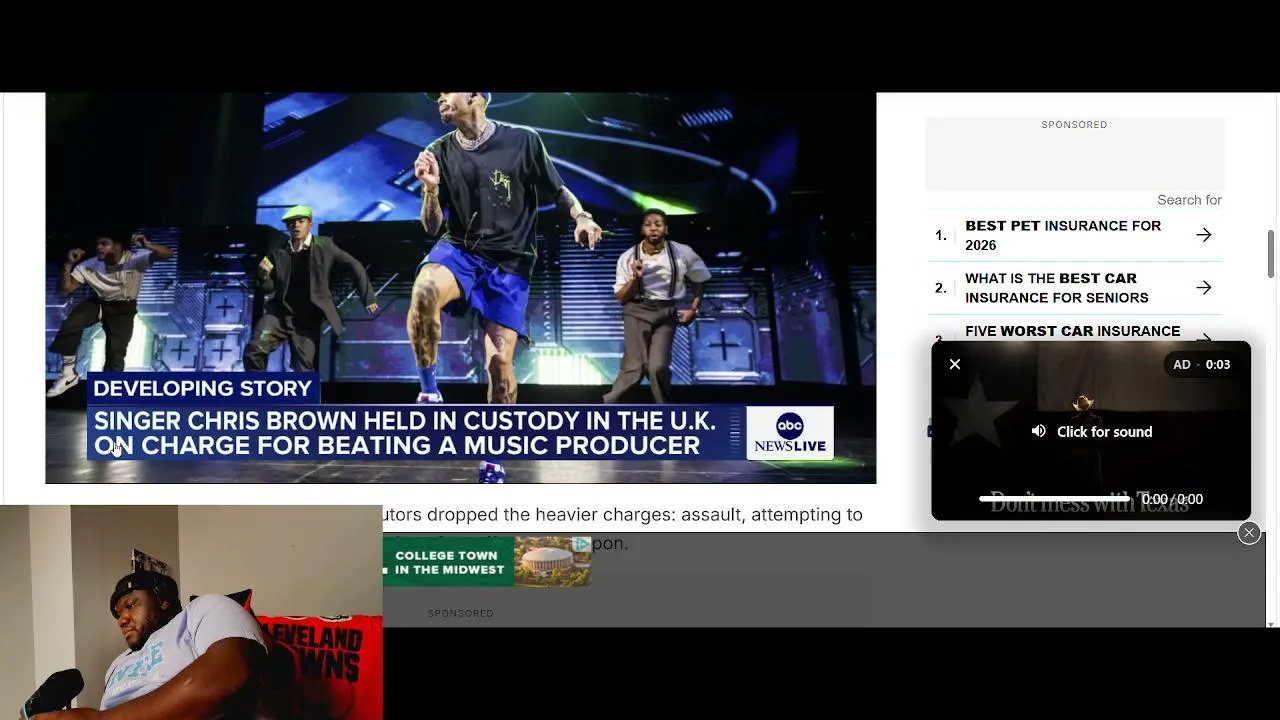Screen dimensions: 1280x720
Task: Click the speaker icon to unmute the ad
Action: [1039, 431]
